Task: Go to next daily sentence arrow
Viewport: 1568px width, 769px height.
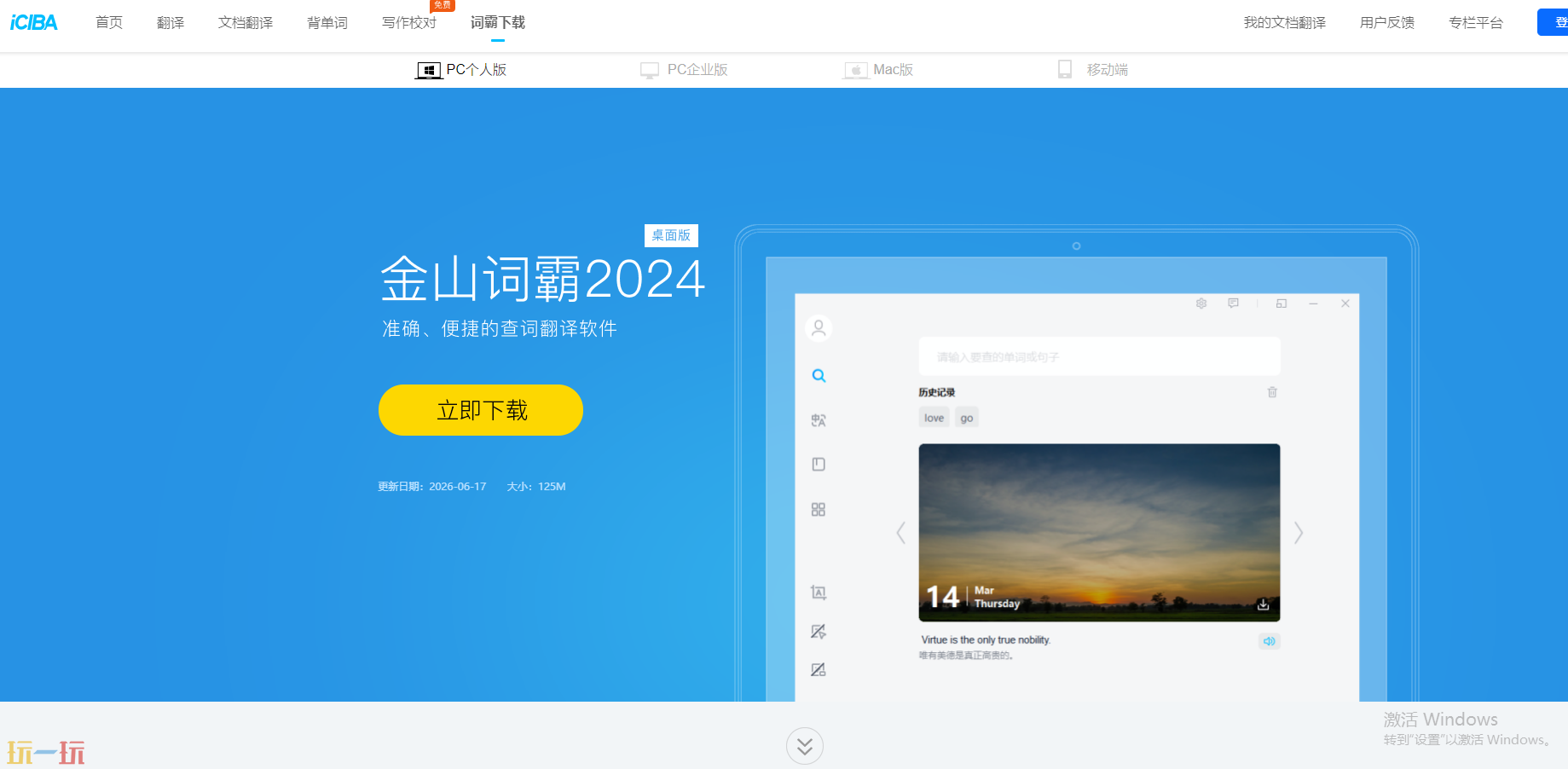Action: point(1299,533)
